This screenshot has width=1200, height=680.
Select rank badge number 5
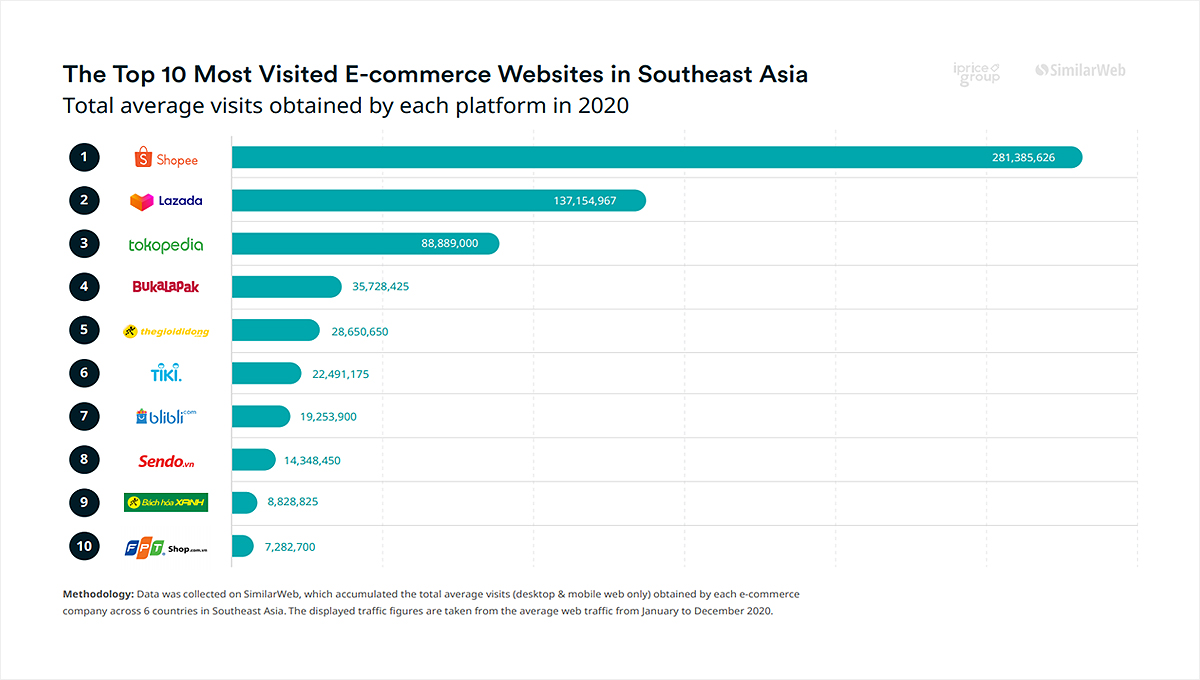coord(85,329)
